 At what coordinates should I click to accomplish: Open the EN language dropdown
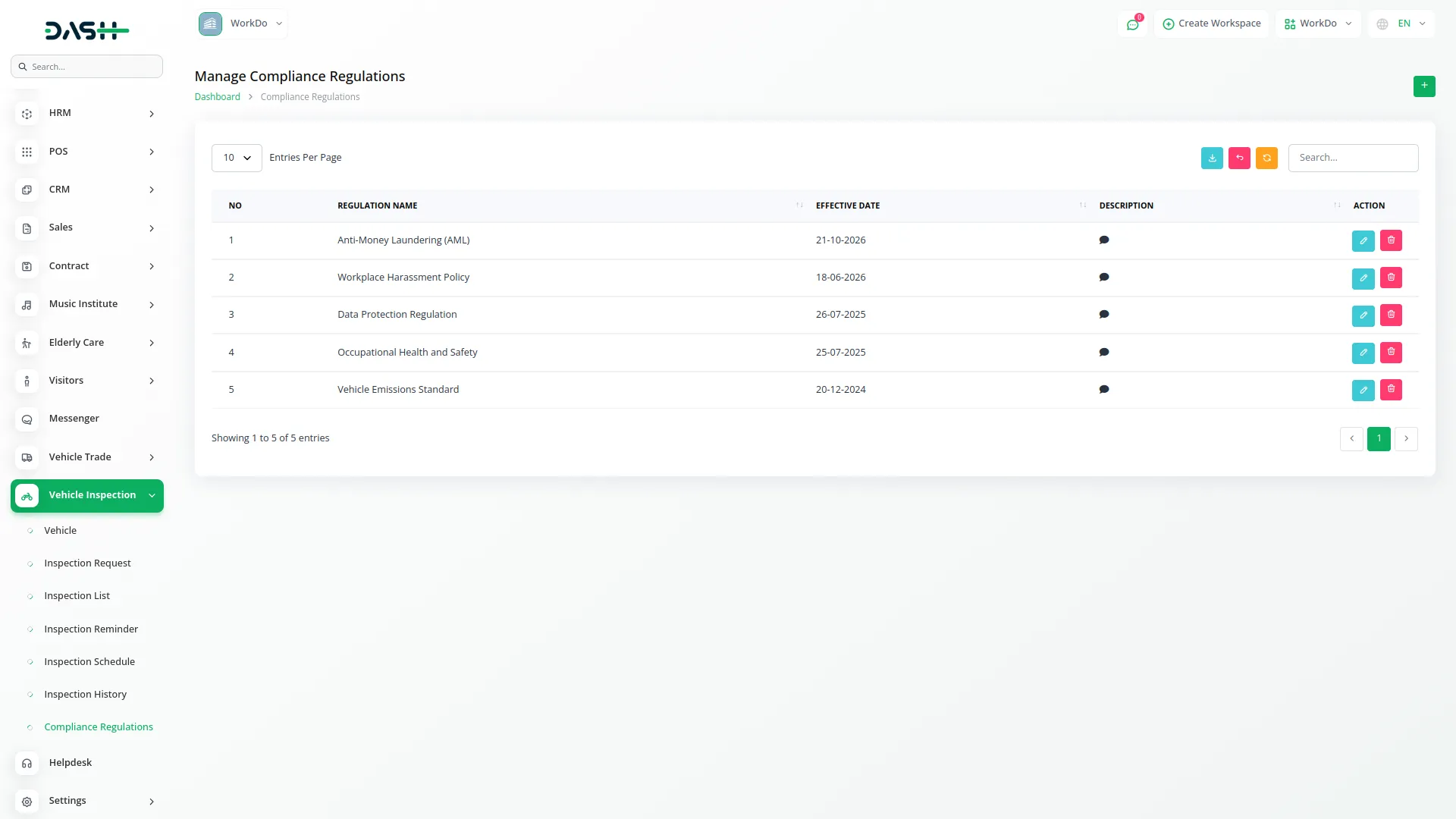1401,24
